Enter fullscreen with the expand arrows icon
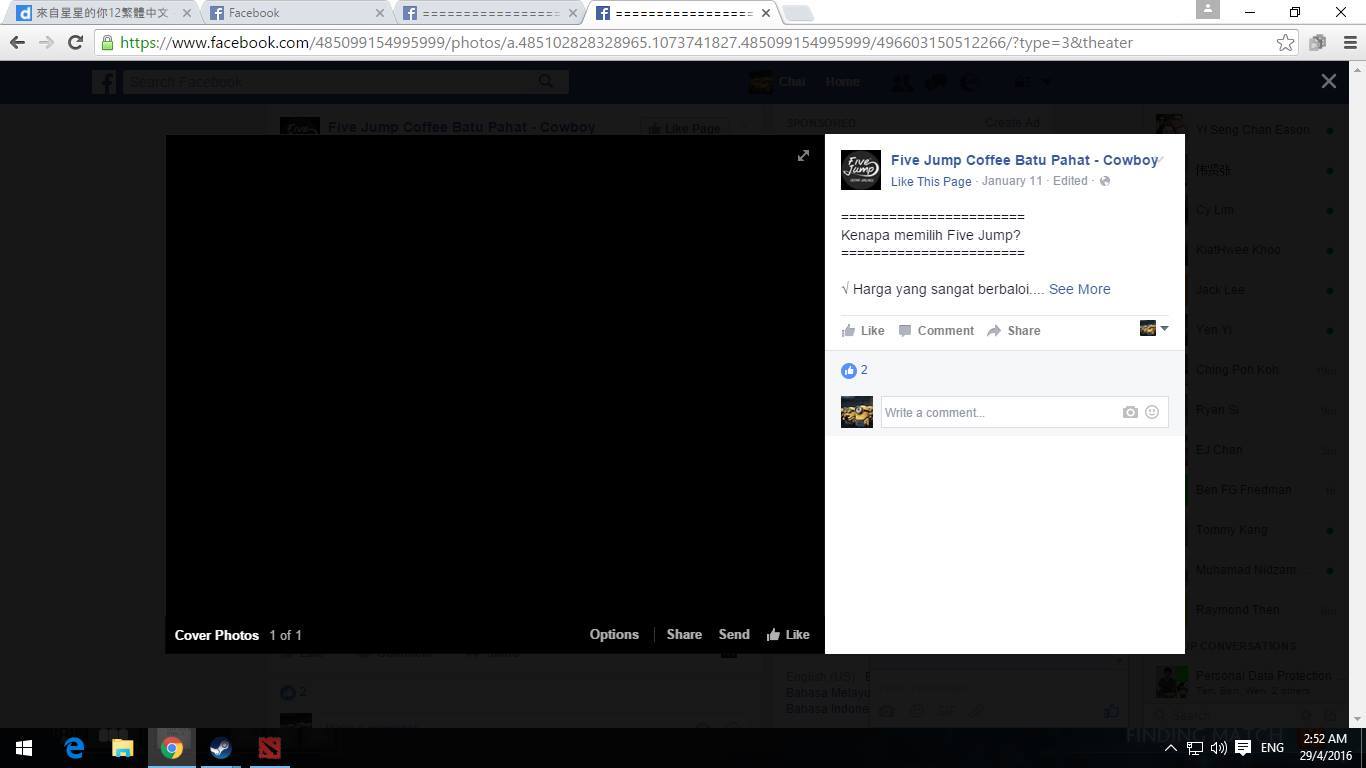Screen dimensions: 1366x768 click(x=803, y=155)
